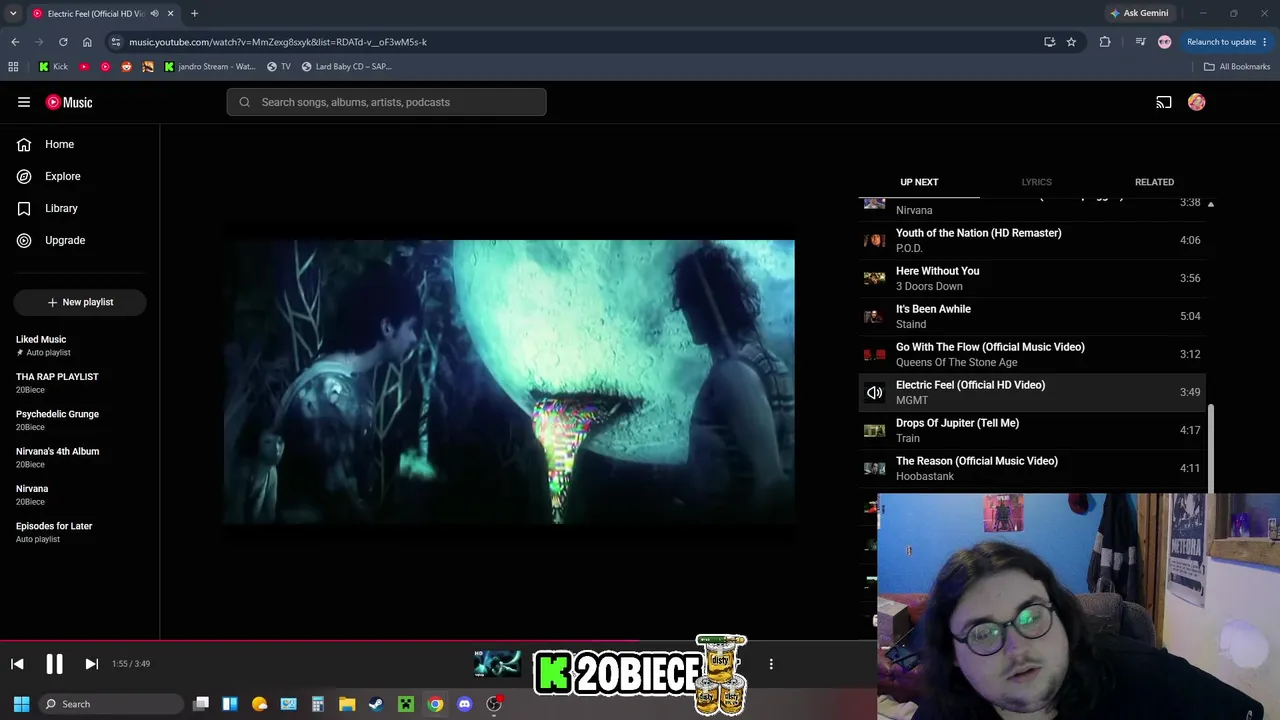Image resolution: width=1280 pixels, height=720 pixels.
Task: Mute the Electric Feel browser tab
Action: coord(154,14)
